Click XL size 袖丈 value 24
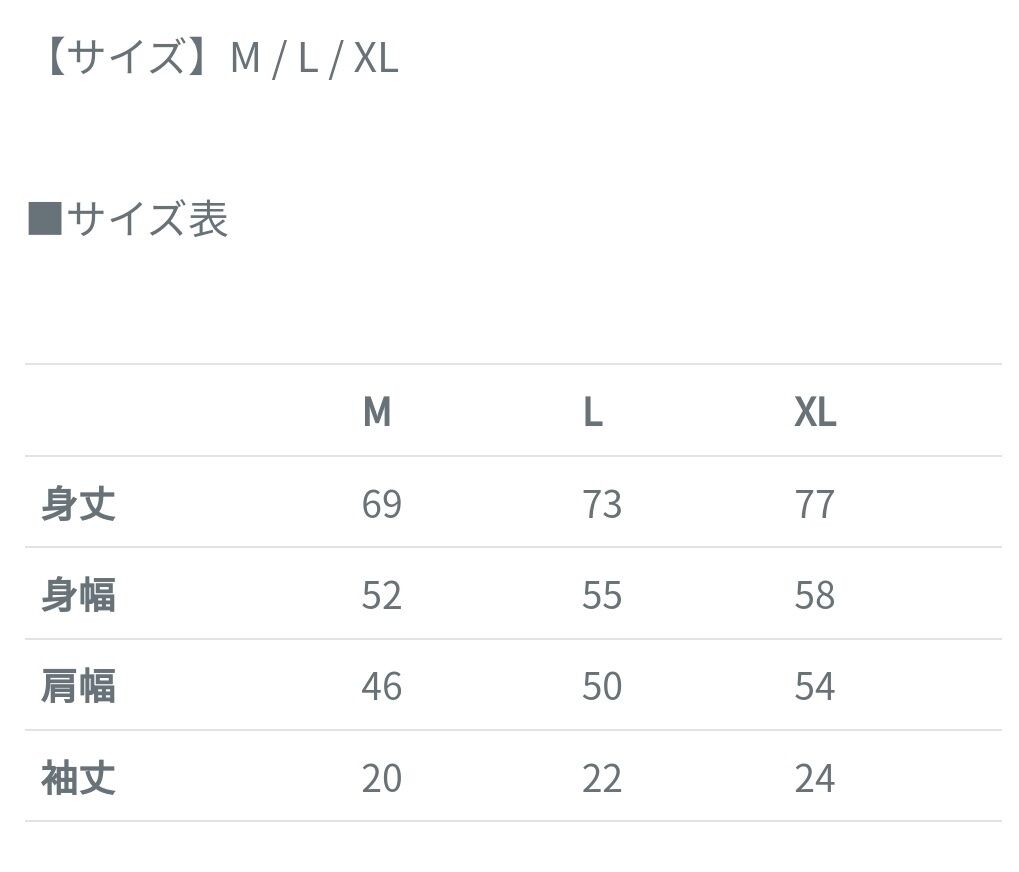The width and height of the screenshot is (1019, 872). click(814, 777)
